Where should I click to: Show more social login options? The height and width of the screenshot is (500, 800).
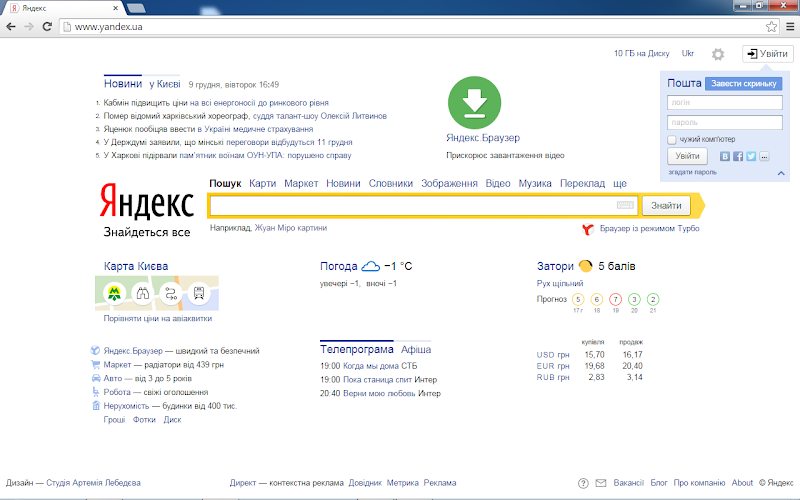coord(764,156)
